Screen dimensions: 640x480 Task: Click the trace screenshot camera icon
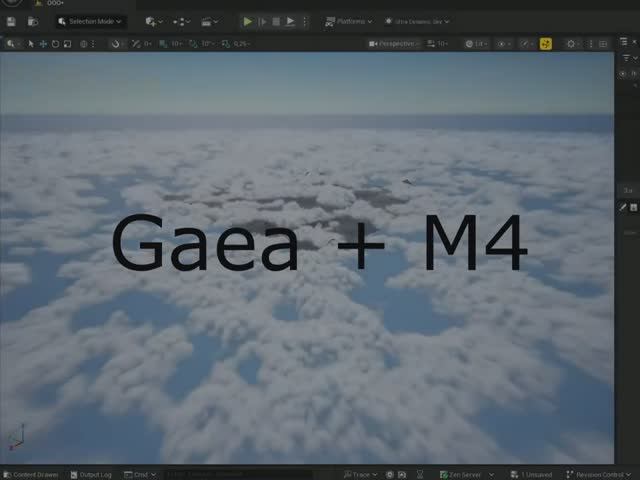(x=402, y=475)
